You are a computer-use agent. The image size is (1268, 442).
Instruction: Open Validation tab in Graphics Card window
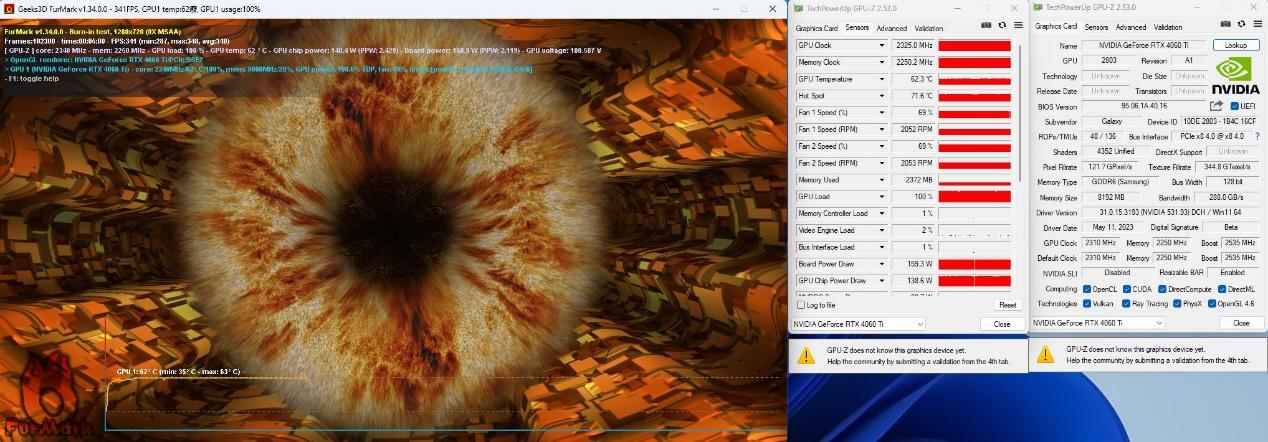click(1168, 27)
